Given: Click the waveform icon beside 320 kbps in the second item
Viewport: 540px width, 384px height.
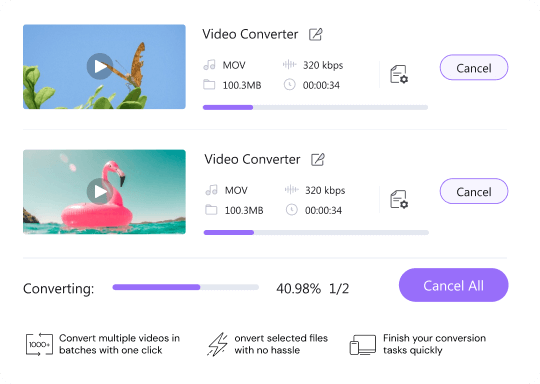Looking at the screenshot, I should 291,189.
